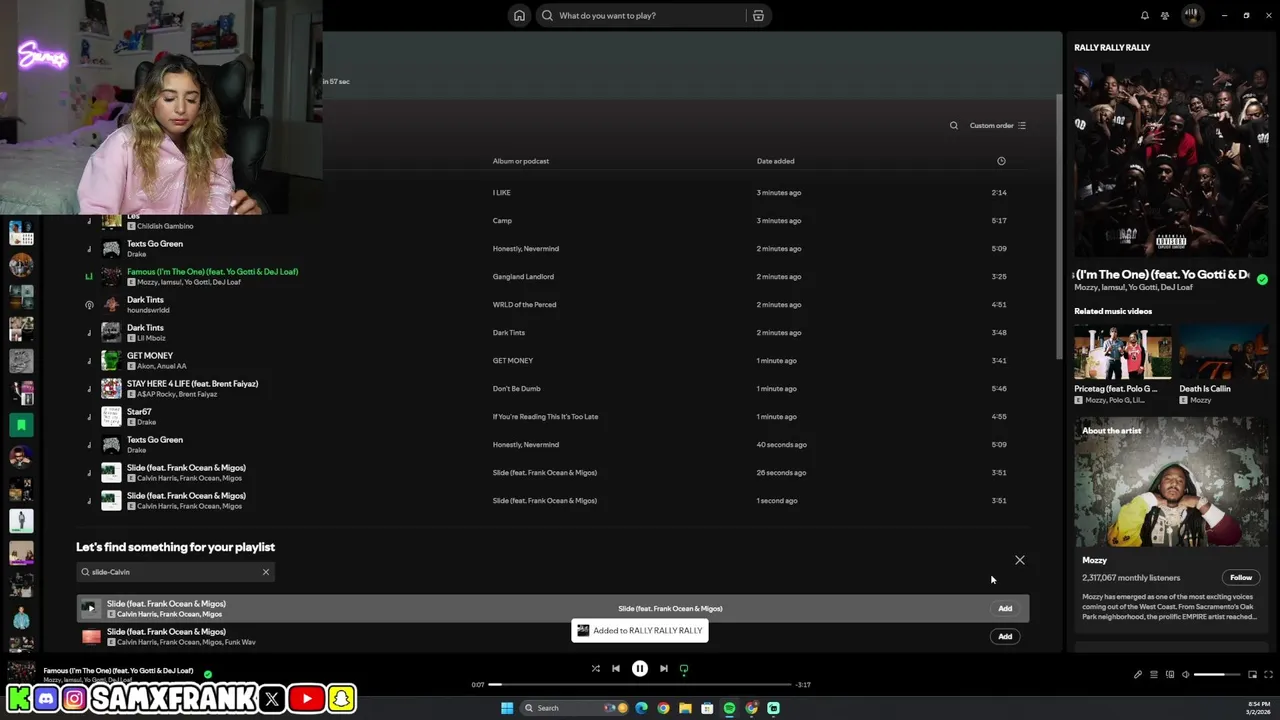Skip to the previous track
Viewport: 1280px width, 720px height.
616,668
